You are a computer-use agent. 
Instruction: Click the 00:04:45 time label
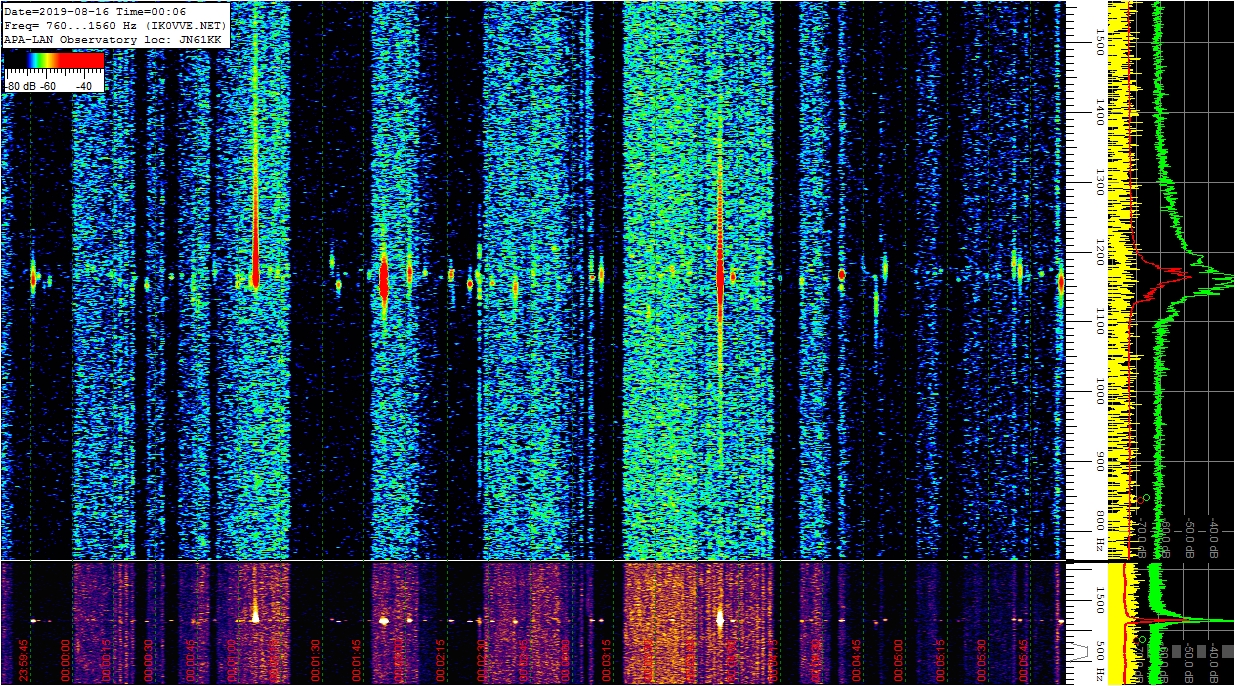(858, 660)
